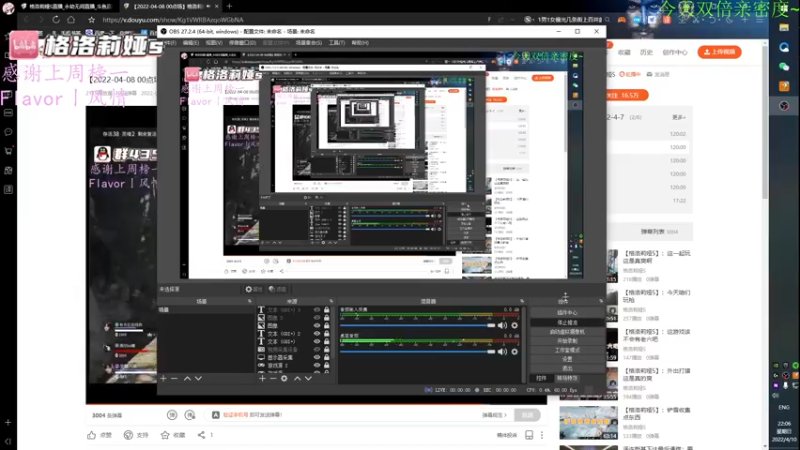Click plus icon at bottom of left sidebar

8,422
